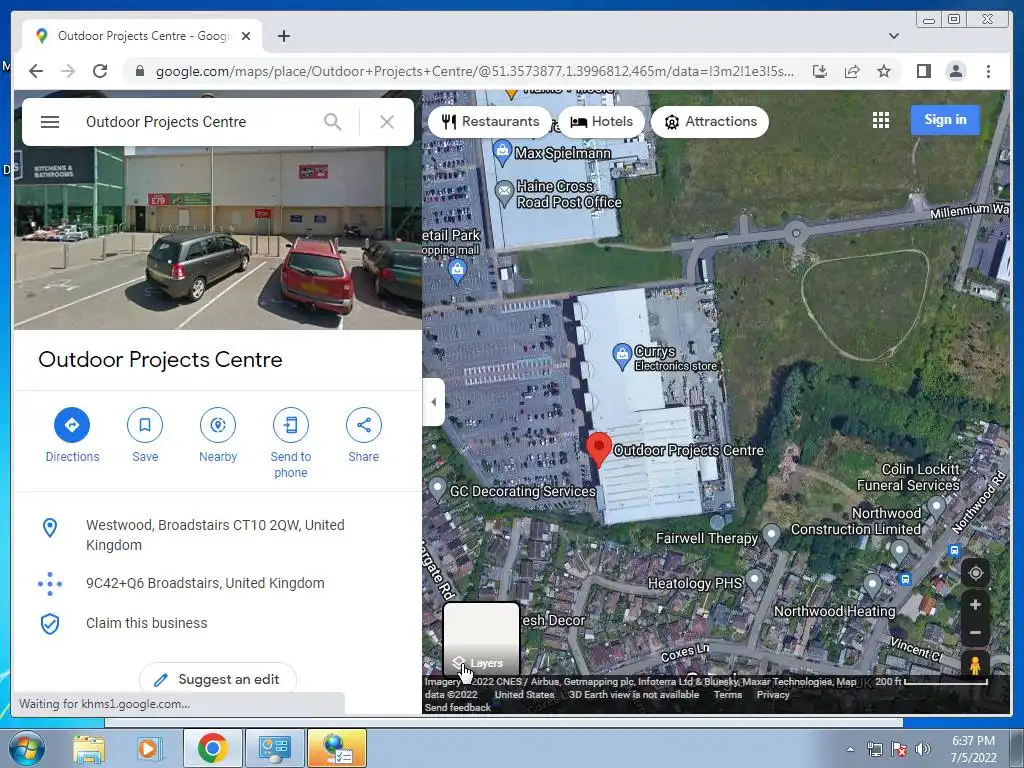Click the Privacy link on the map
Viewport: 1024px width, 768px height.
773,694
